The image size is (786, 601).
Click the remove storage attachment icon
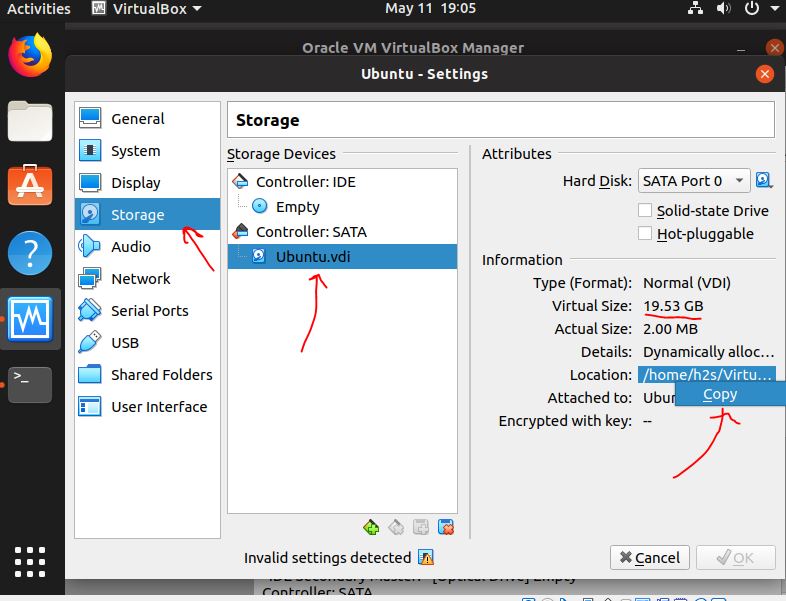[x=446, y=527]
